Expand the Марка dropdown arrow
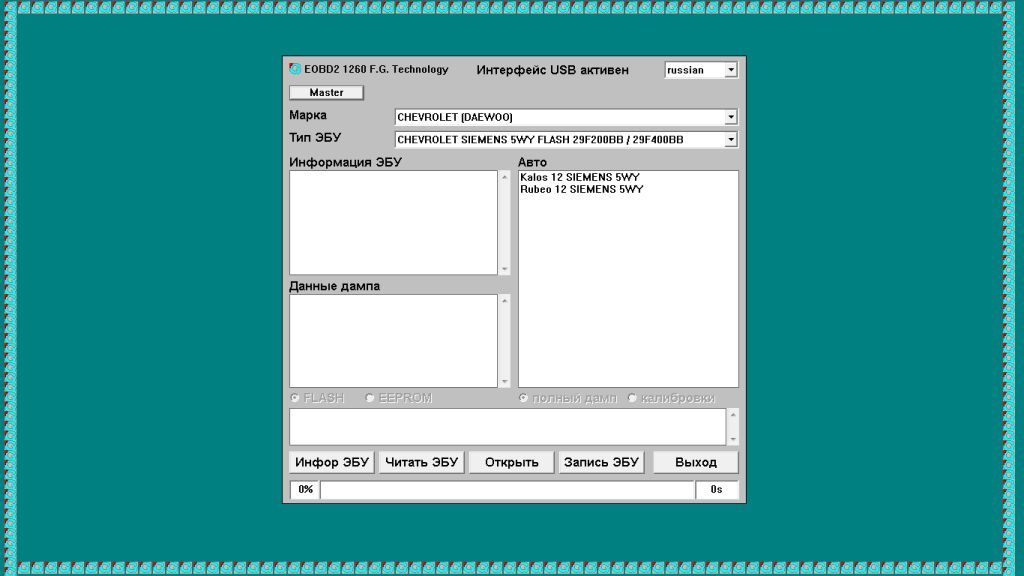 [731, 117]
